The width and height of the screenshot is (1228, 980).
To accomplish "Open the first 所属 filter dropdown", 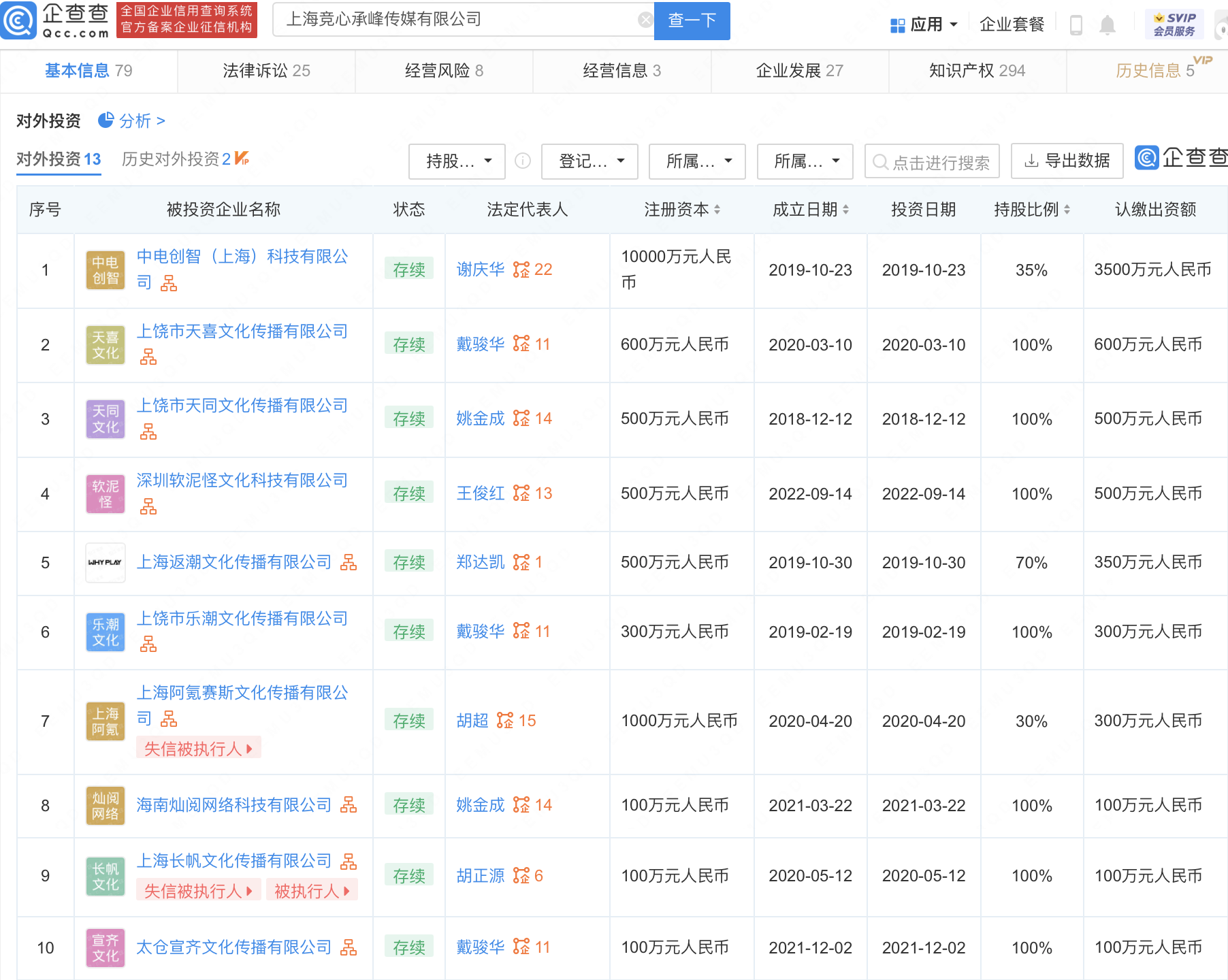I will 697,161.
